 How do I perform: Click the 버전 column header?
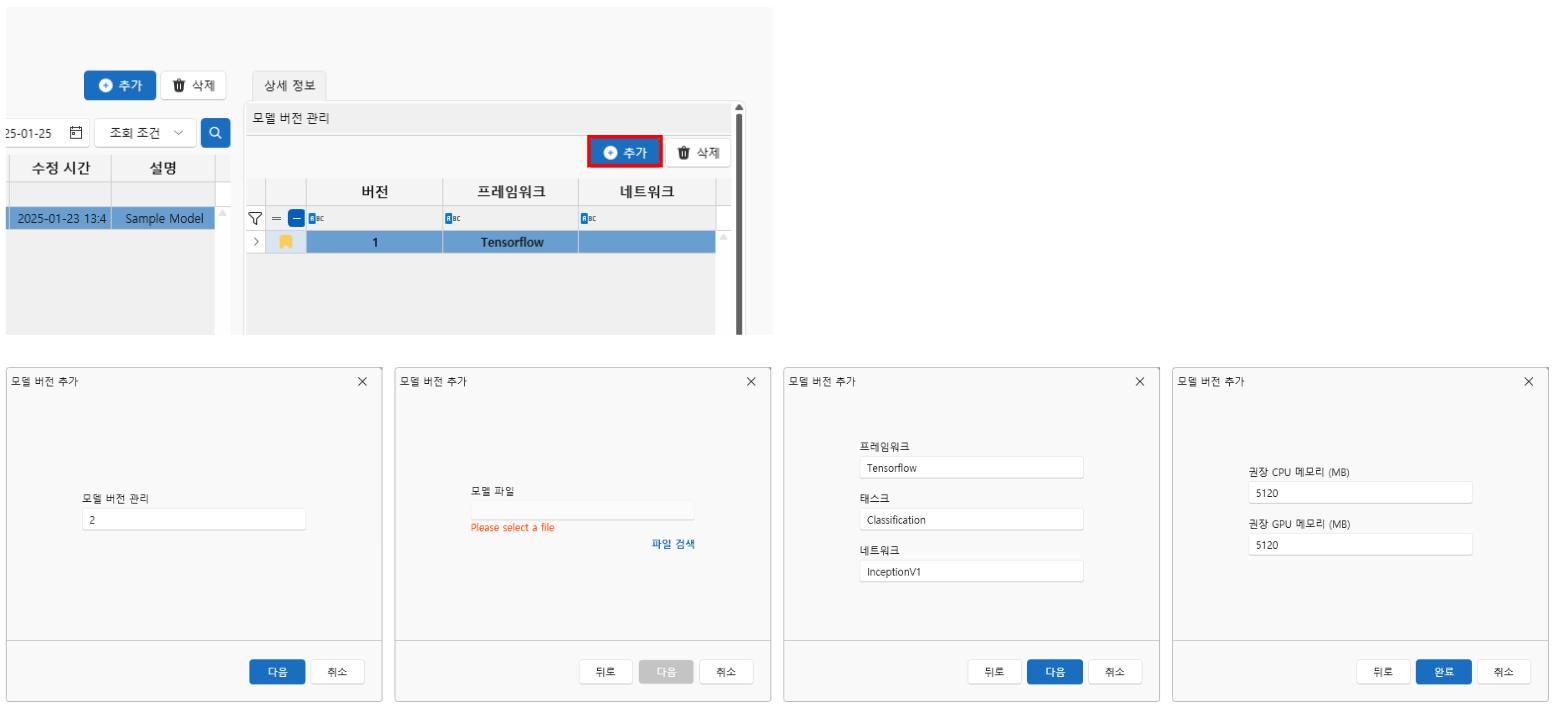374,192
